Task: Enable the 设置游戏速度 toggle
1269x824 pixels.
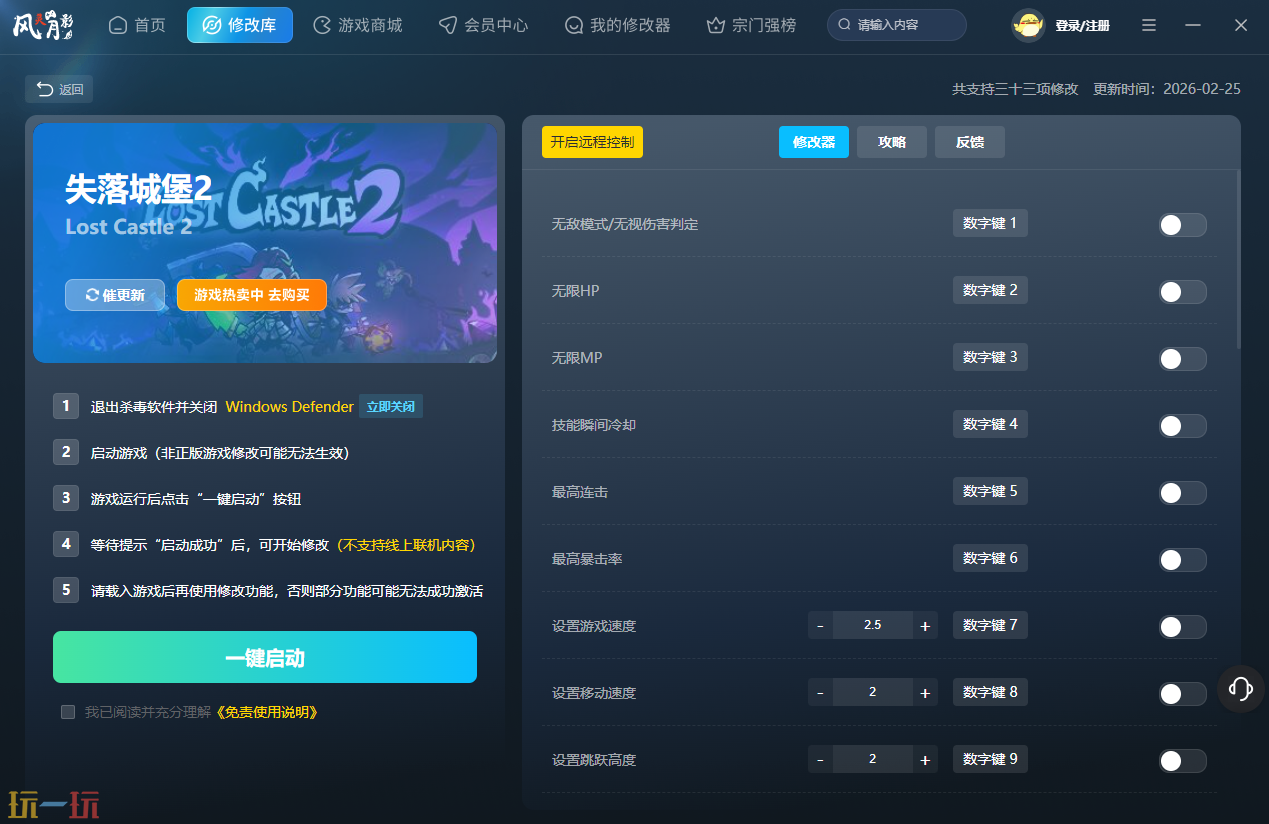Action: [x=1182, y=627]
